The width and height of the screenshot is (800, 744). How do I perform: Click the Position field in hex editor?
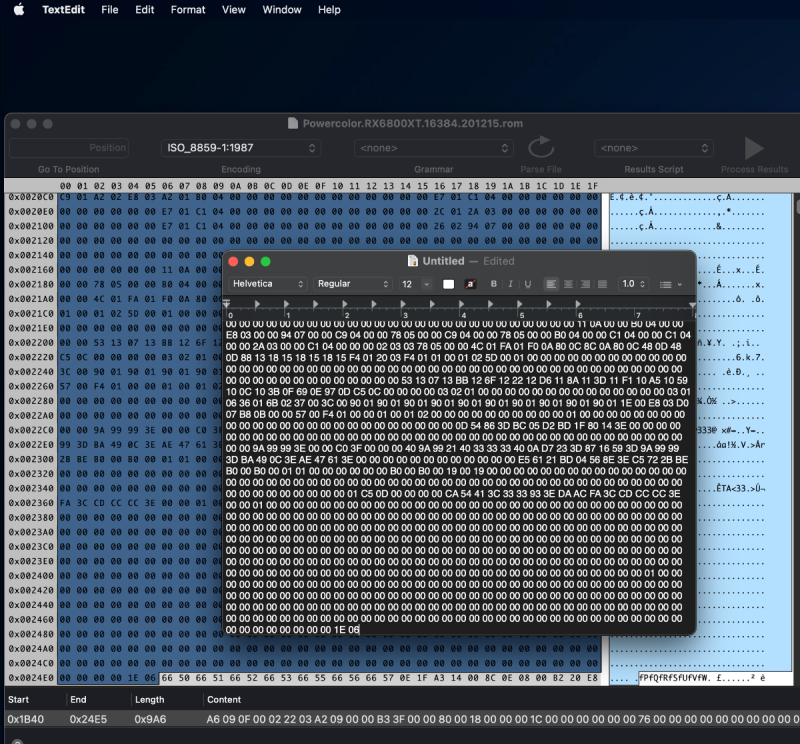tap(69, 147)
